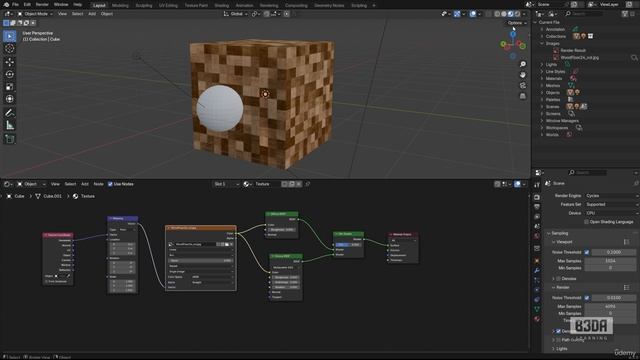The height and width of the screenshot is (360, 640).
Task: Collapse the Sampling panel
Action: coord(549,233)
